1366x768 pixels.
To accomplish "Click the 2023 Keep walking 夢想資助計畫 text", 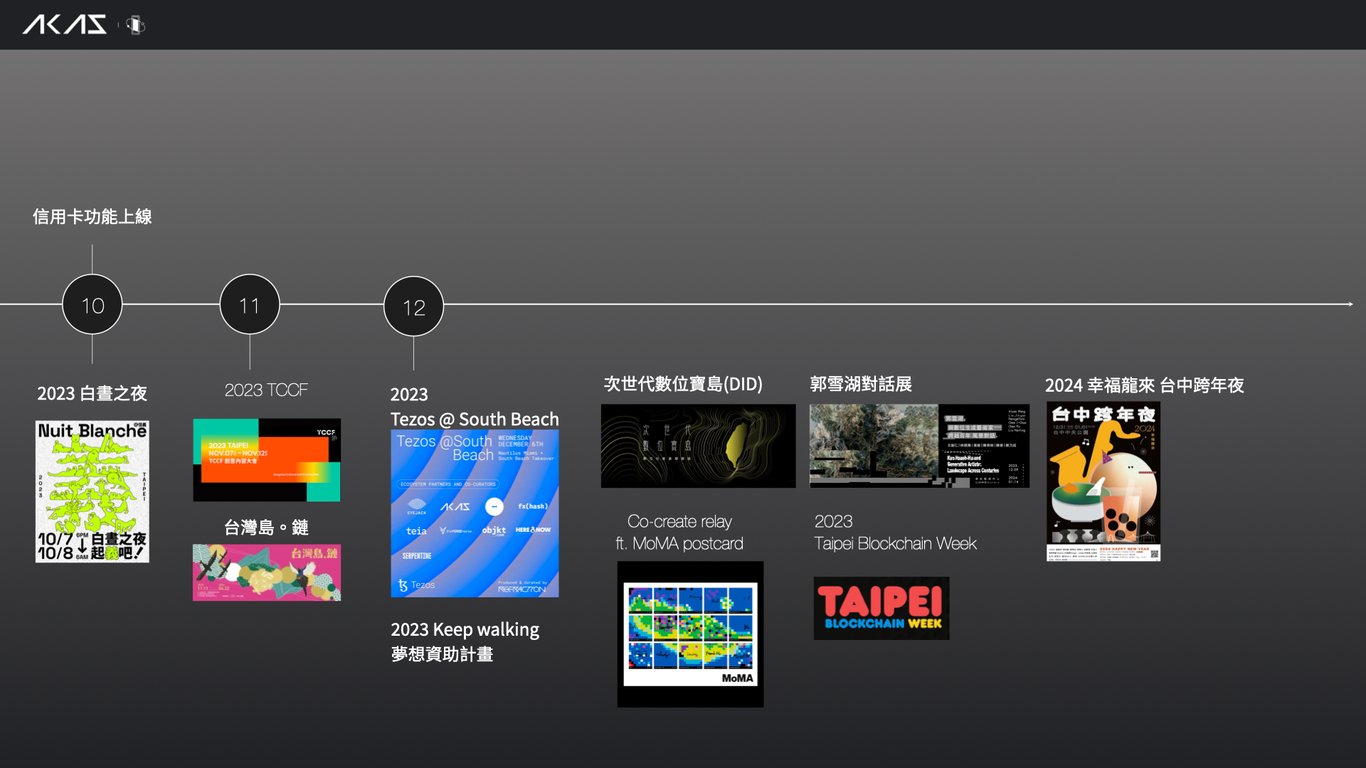I will (465, 641).
